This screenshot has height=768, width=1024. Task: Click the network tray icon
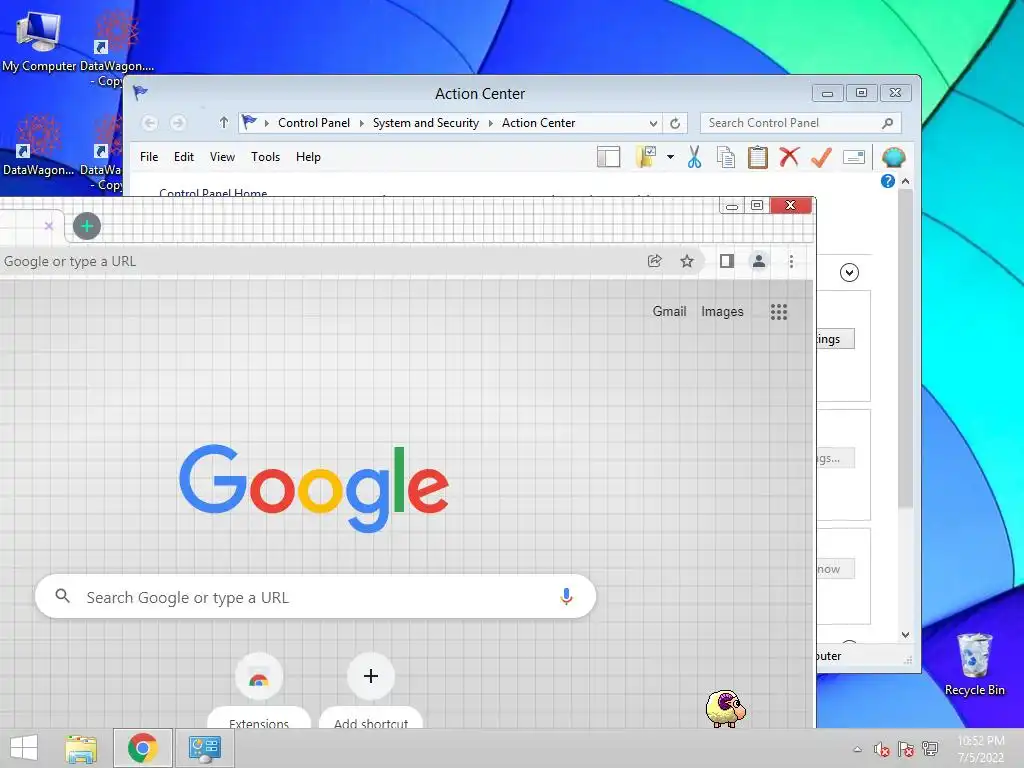pos(930,749)
